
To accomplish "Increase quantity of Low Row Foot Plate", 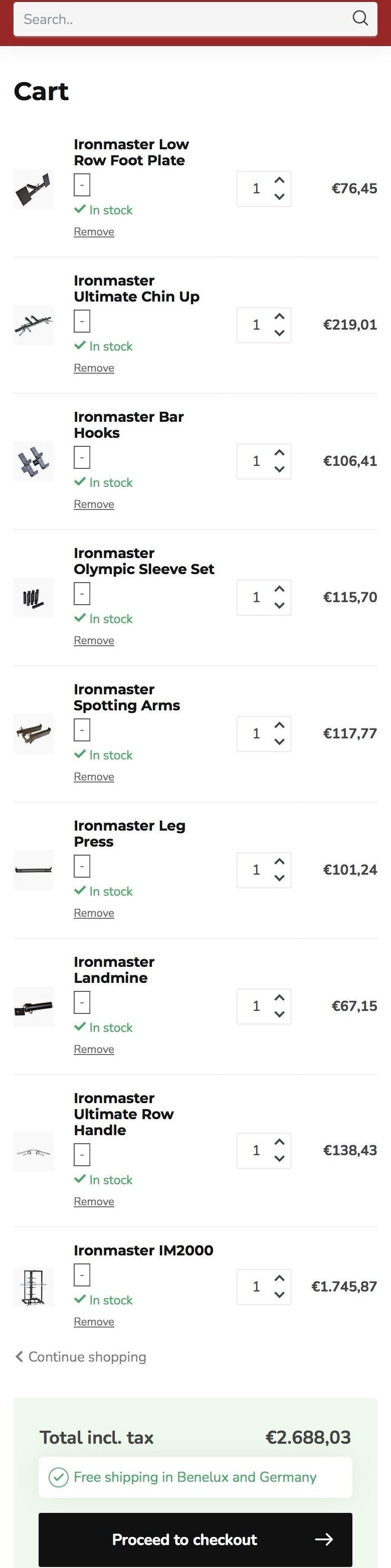I will pyautogui.click(x=280, y=180).
